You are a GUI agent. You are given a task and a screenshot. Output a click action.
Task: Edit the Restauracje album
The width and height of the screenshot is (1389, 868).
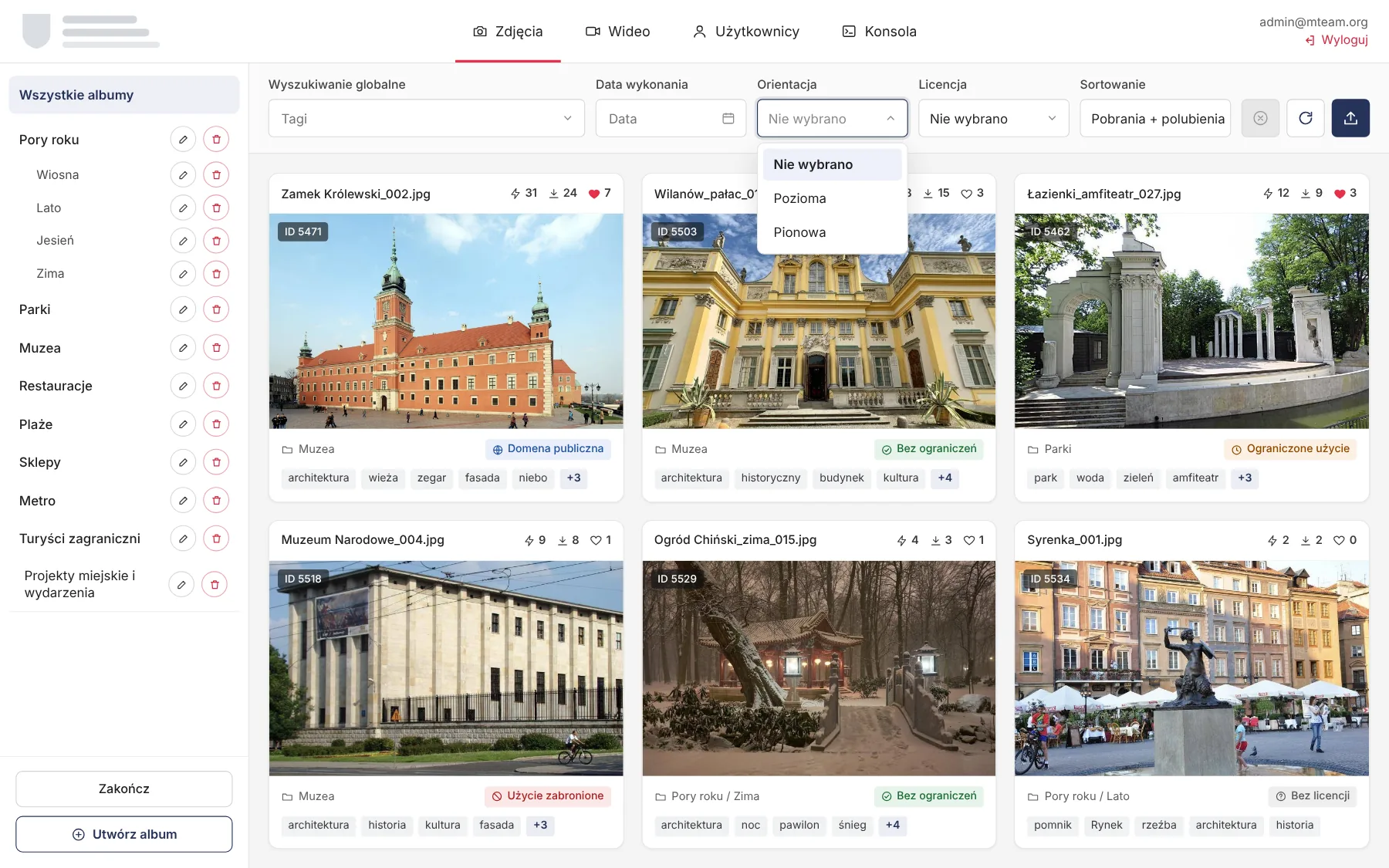click(183, 386)
